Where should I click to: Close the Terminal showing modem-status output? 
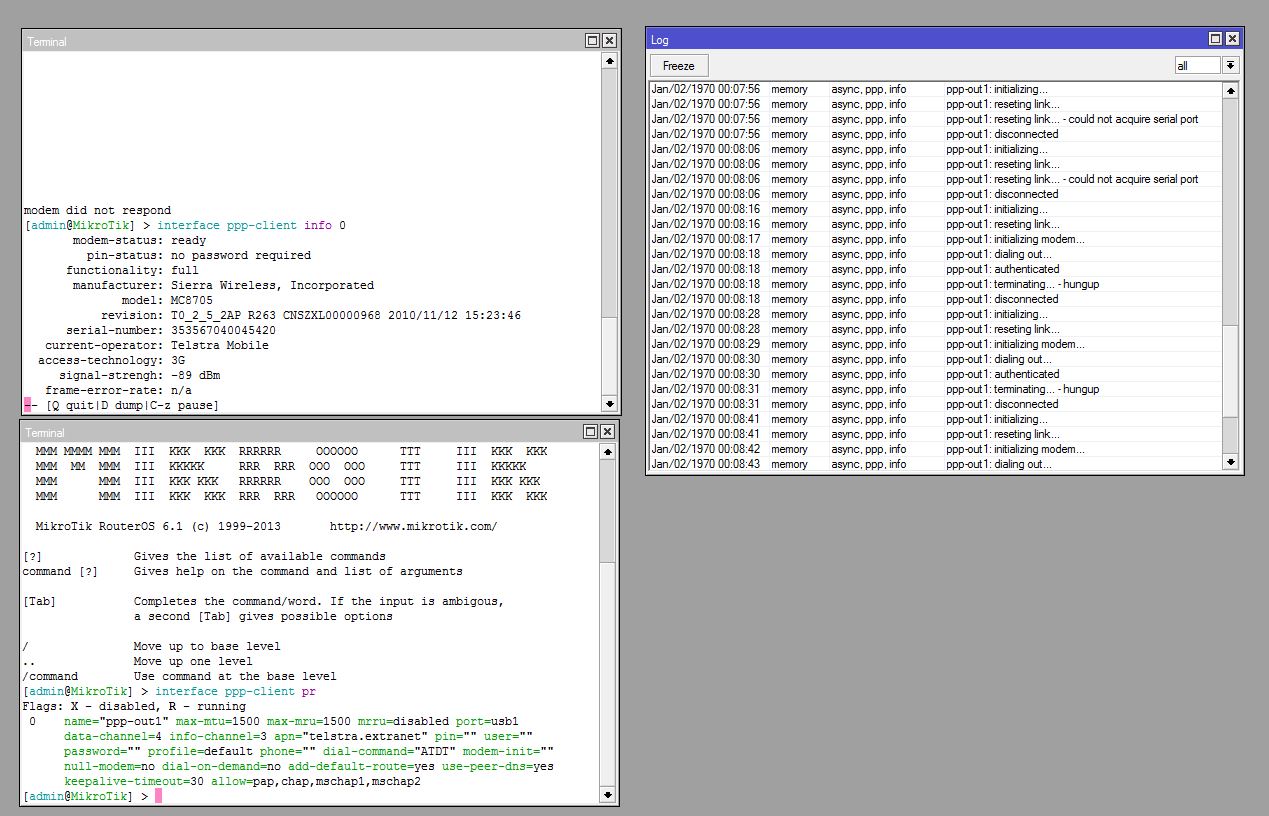608,41
